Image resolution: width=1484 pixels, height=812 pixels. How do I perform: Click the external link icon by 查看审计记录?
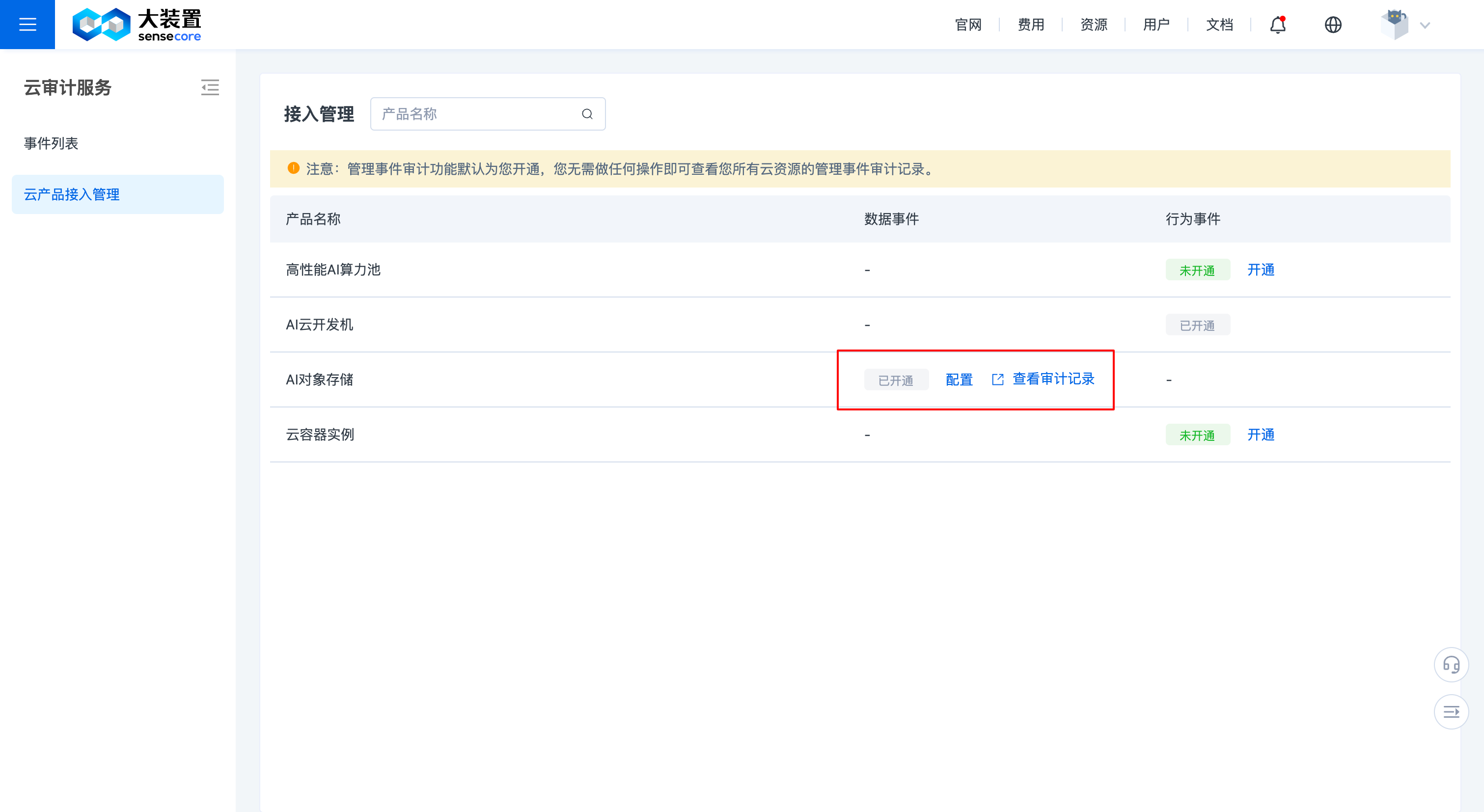[x=998, y=379]
